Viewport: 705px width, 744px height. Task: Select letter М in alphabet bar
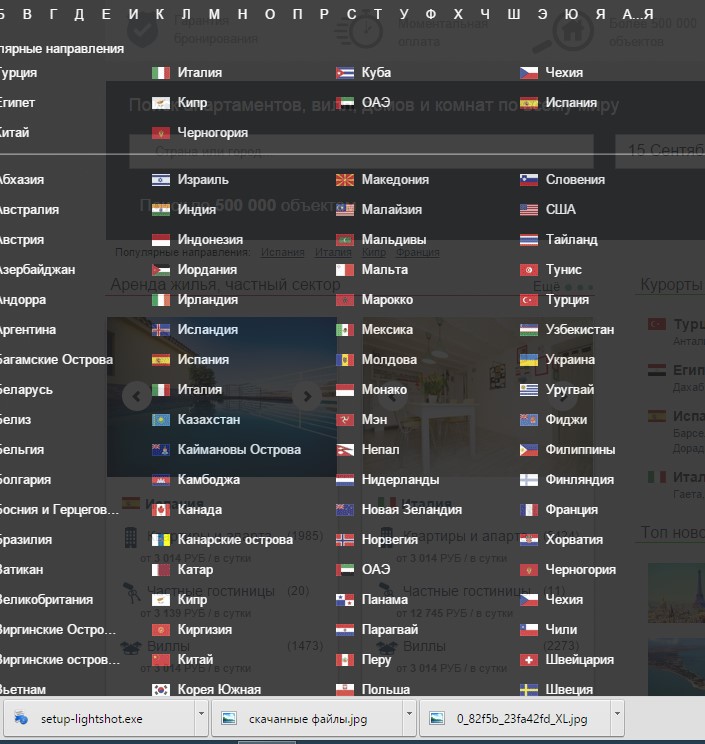214,14
